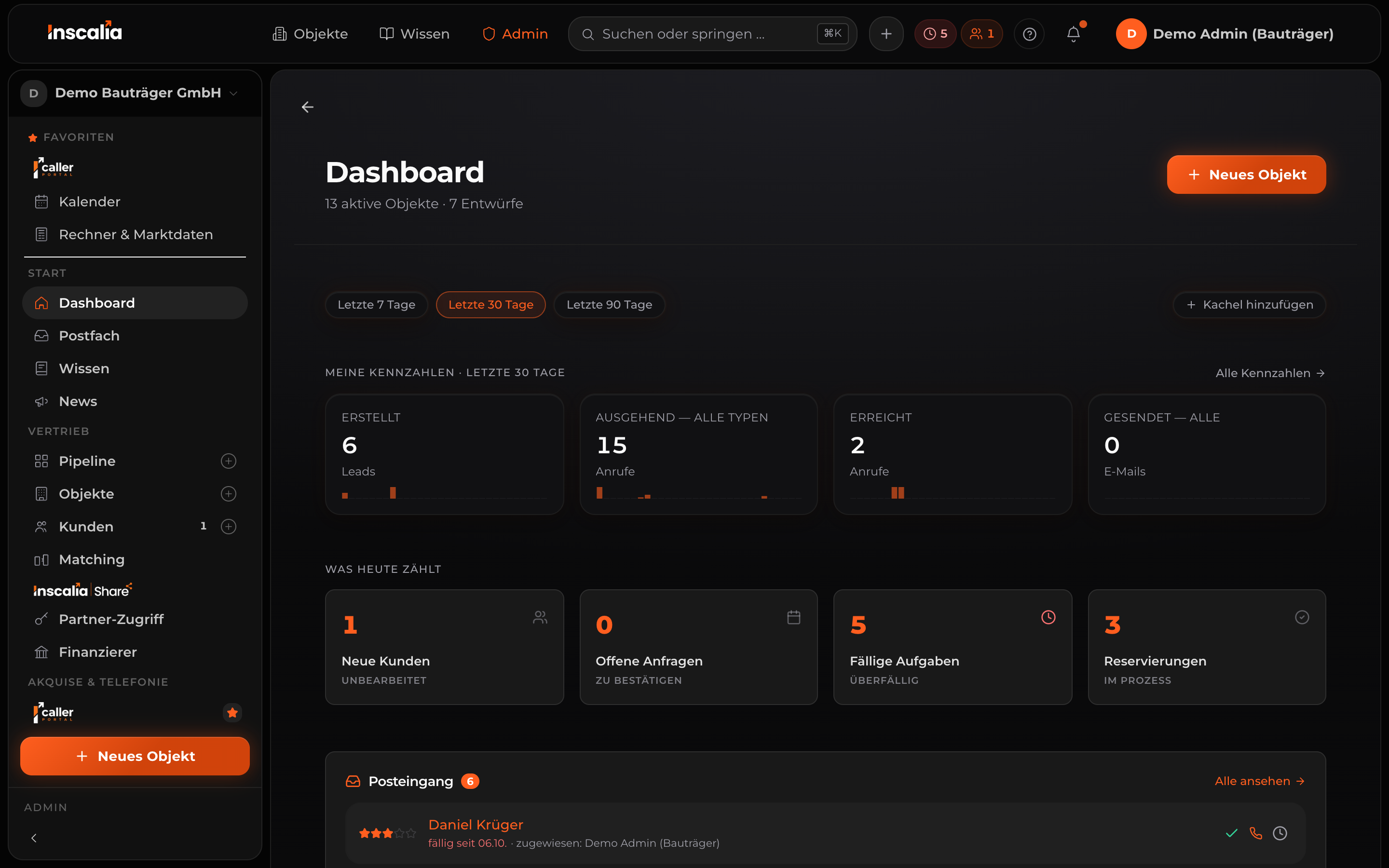This screenshot has height=868, width=1389.
Task: Focus the Suchen oder springen search field
Action: (x=712, y=34)
